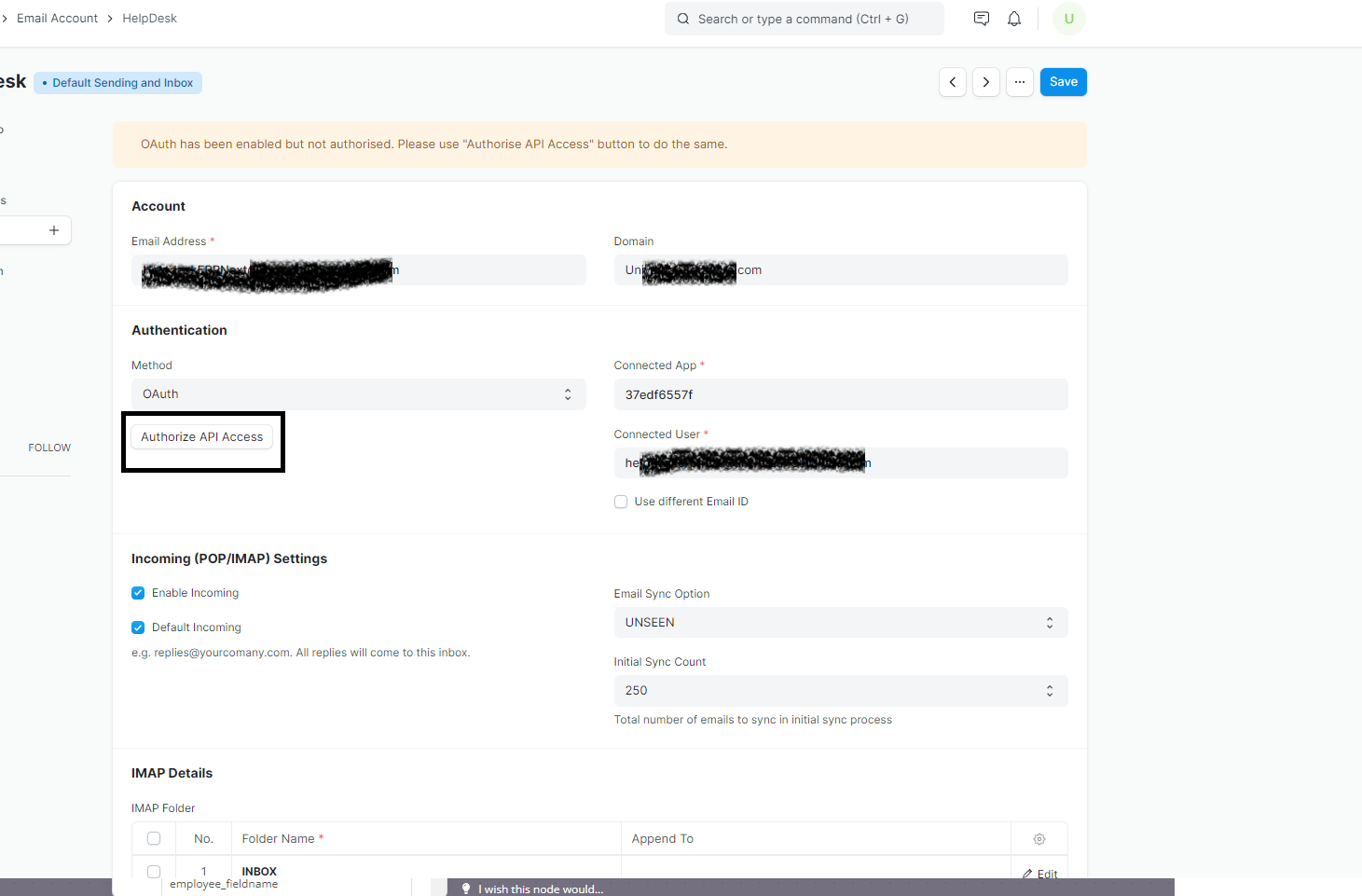Open the user avatar menu
The image size is (1362, 896).
click(x=1068, y=18)
